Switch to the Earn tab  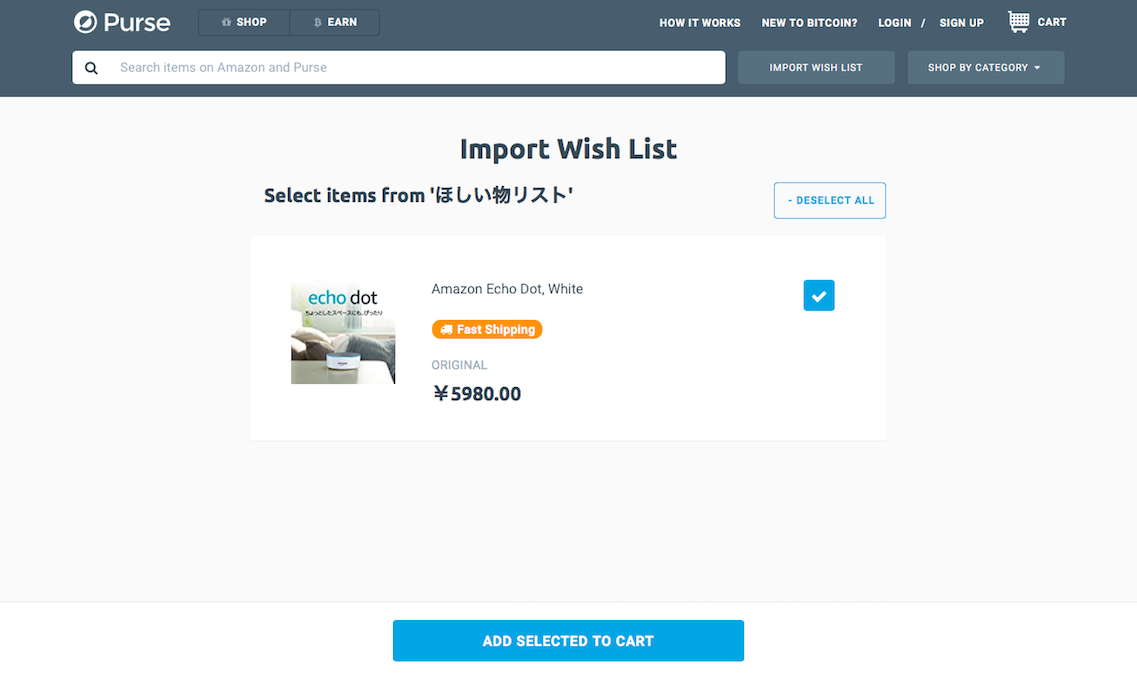[334, 22]
